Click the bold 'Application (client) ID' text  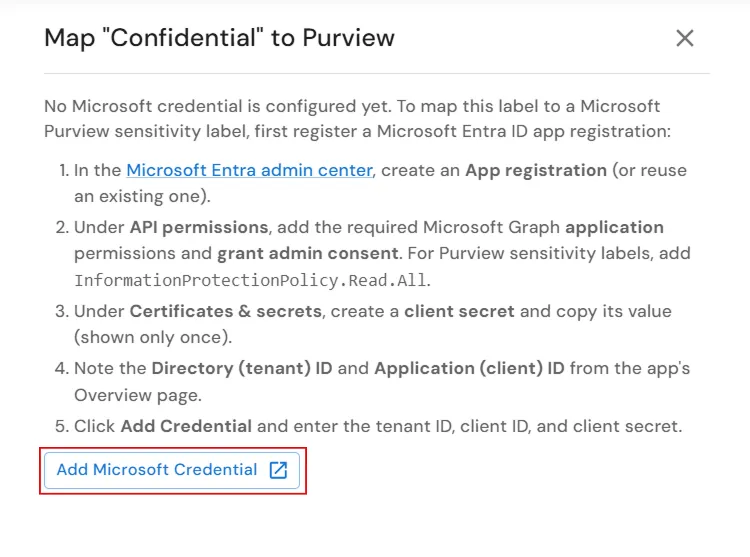point(469,368)
